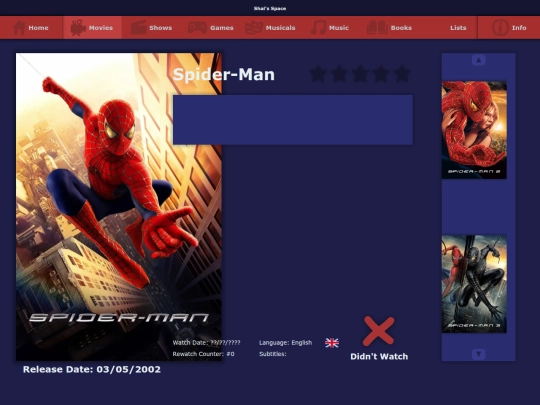Open the Home tab

(32, 28)
